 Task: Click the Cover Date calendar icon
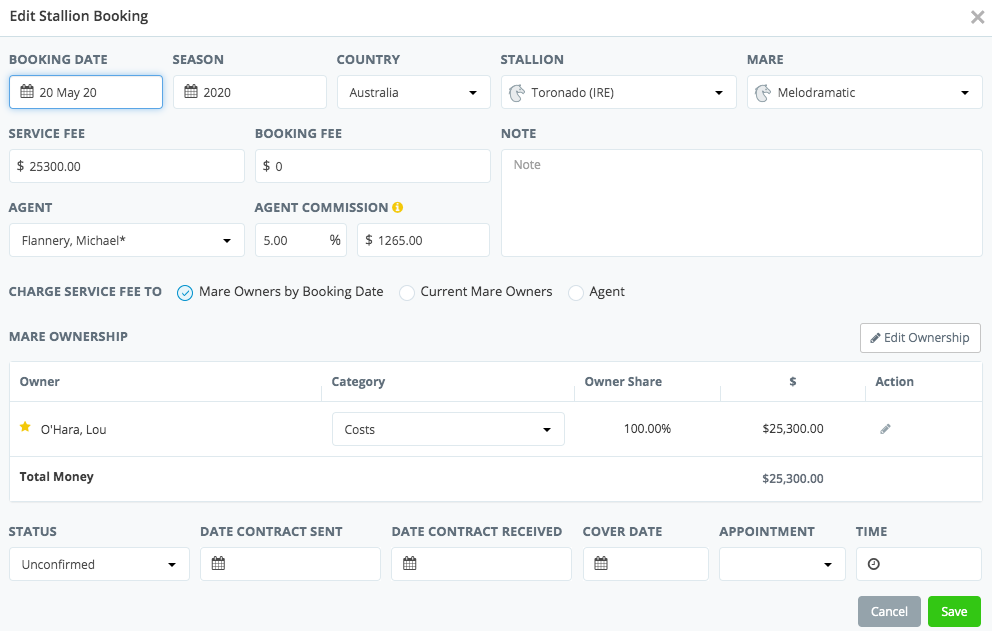coord(600,564)
